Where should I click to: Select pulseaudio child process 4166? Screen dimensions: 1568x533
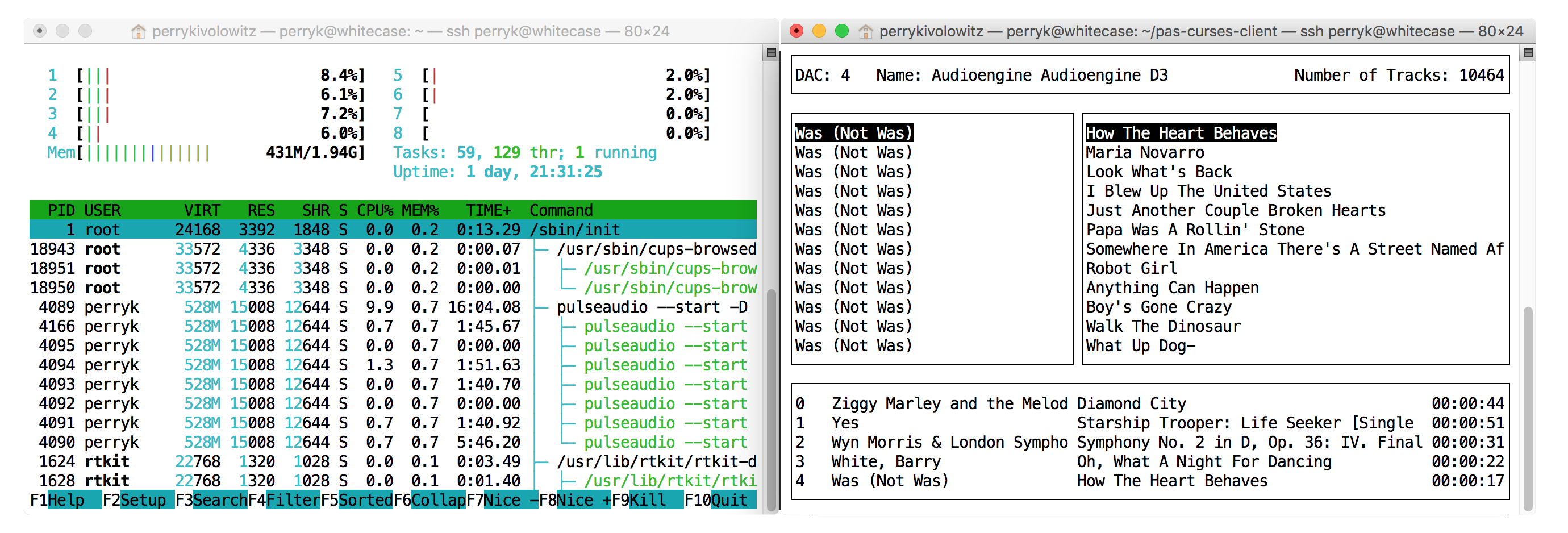click(x=393, y=327)
